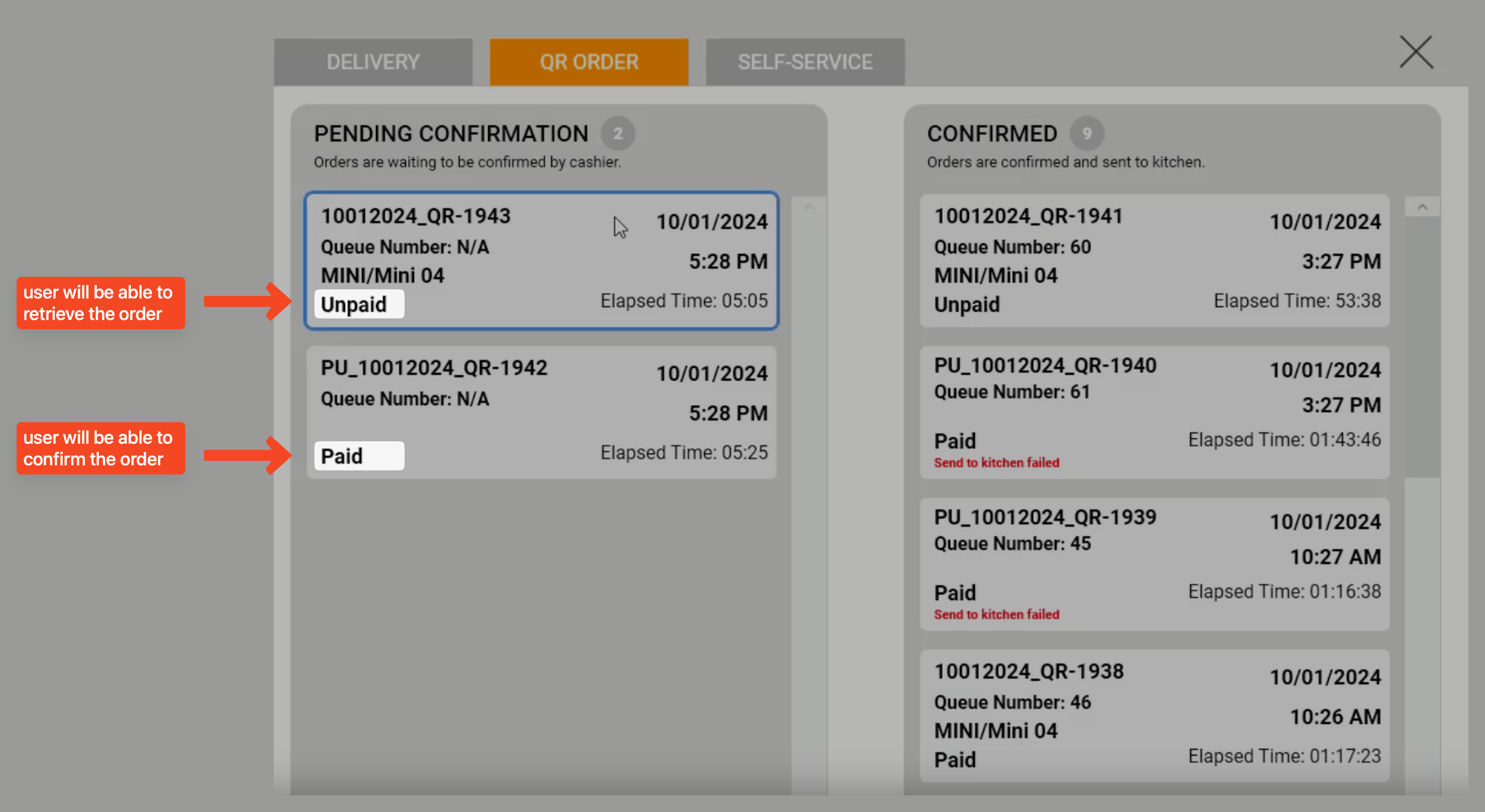Switch to the DELIVERY tab
Image resolution: width=1485 pixels, height=812 pixels.
click(x=373, y=62)
